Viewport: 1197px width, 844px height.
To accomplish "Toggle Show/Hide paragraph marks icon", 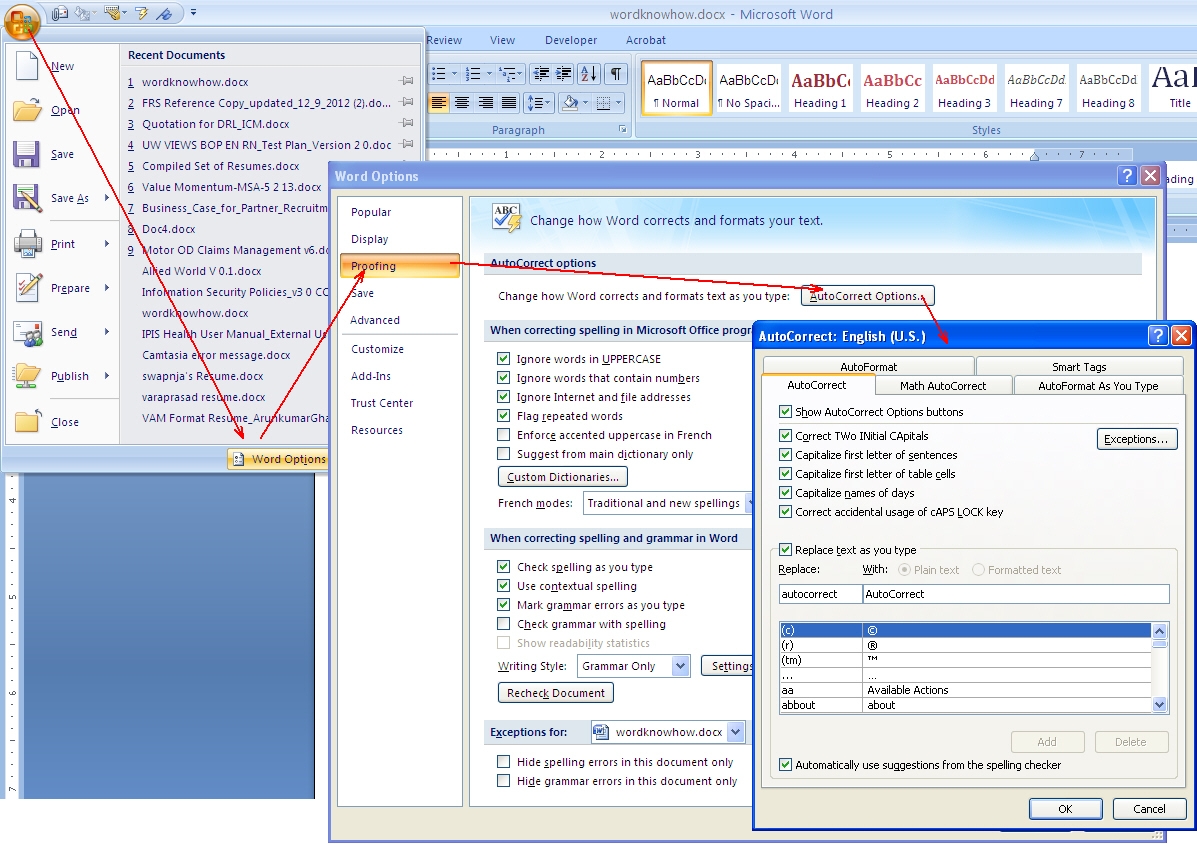I will coord(615,74).
